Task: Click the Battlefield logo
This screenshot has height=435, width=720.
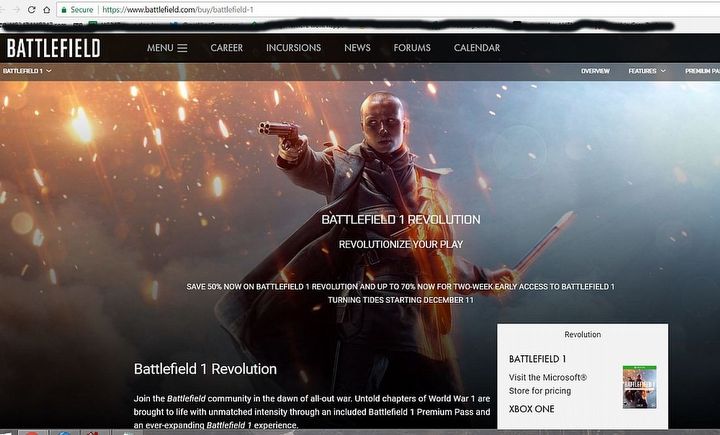Action: point(53,47)
